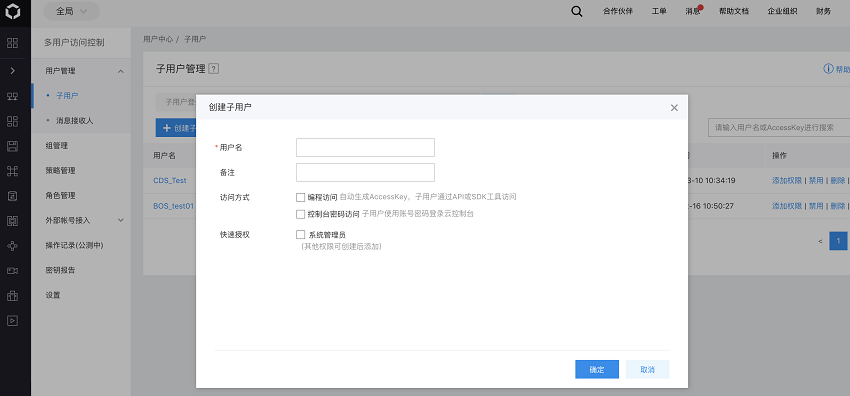The image size is (850, 396).
Task: Open the four-squares product overview icon
Action: click(x=12, y=43)
